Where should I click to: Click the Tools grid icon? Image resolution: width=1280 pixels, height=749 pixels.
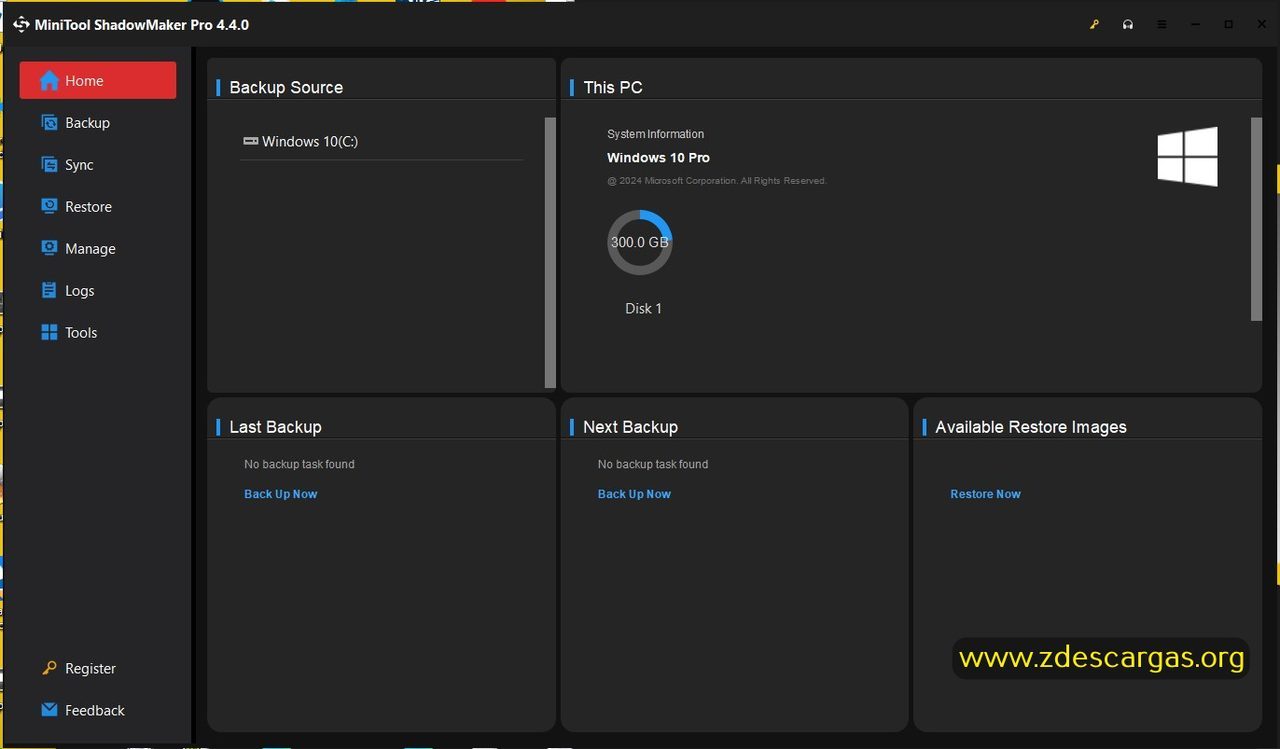pos(49,332)
